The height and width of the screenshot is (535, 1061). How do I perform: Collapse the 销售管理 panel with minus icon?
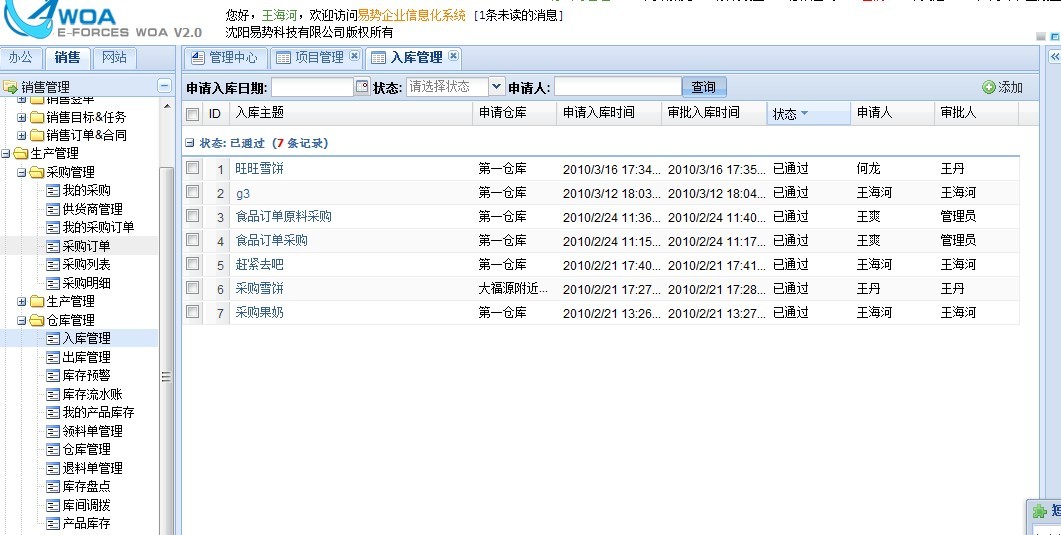(x=164, y=87)
